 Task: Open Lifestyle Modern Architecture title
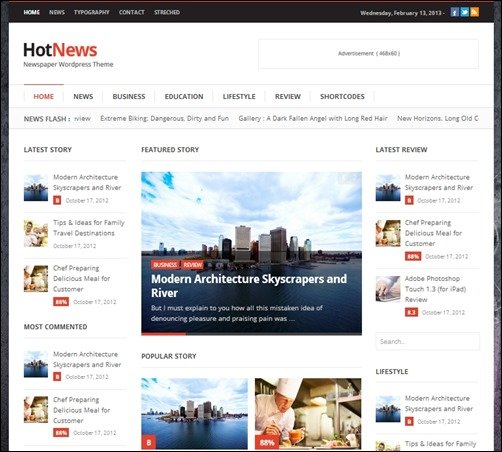point(439,404)
